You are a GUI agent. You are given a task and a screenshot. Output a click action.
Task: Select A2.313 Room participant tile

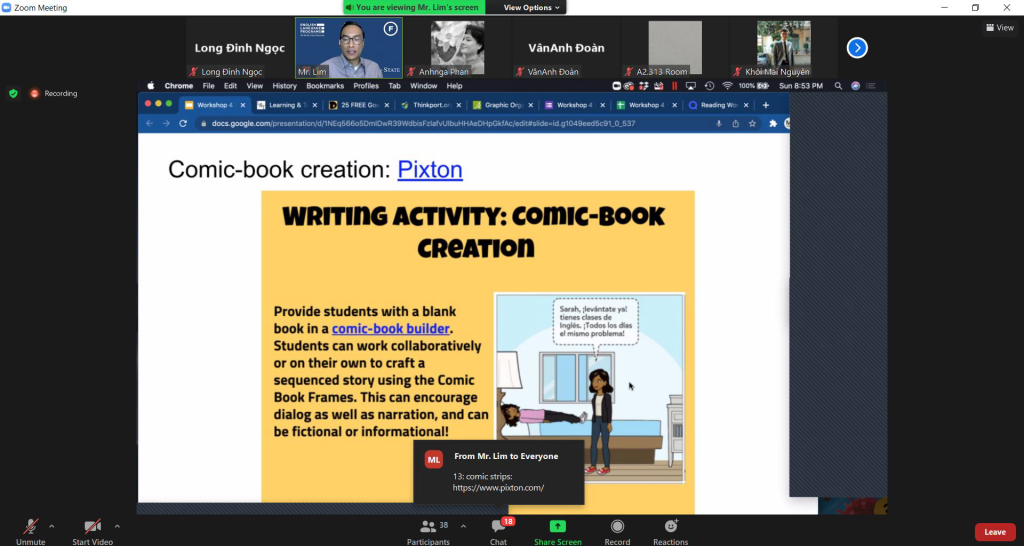675,48
